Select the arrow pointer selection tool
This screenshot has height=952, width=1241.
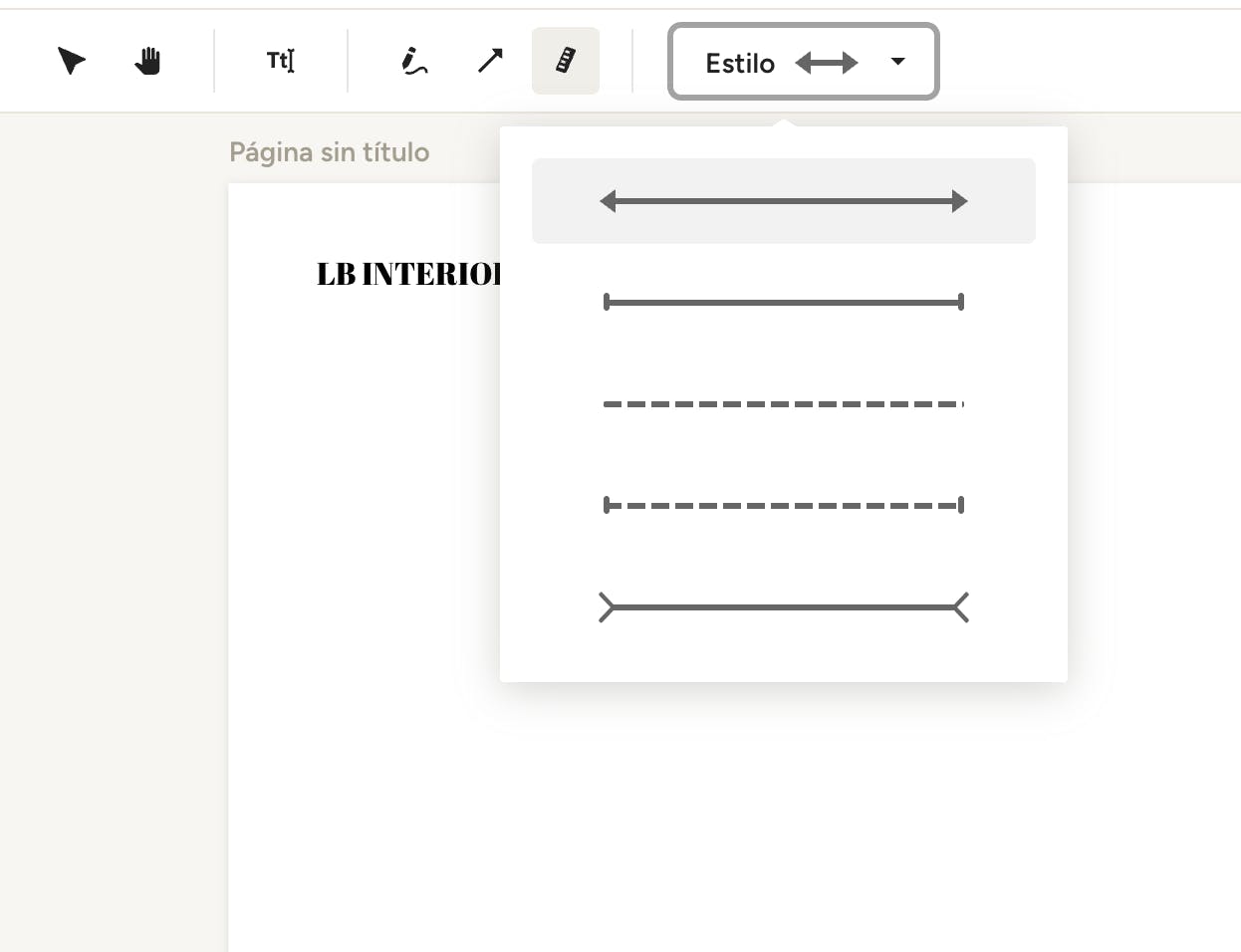click(x=71, y=61)
